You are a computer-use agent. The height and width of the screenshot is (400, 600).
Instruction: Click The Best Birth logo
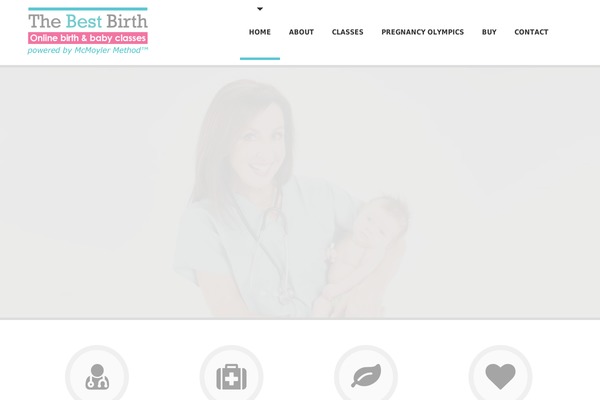(88, 31)
